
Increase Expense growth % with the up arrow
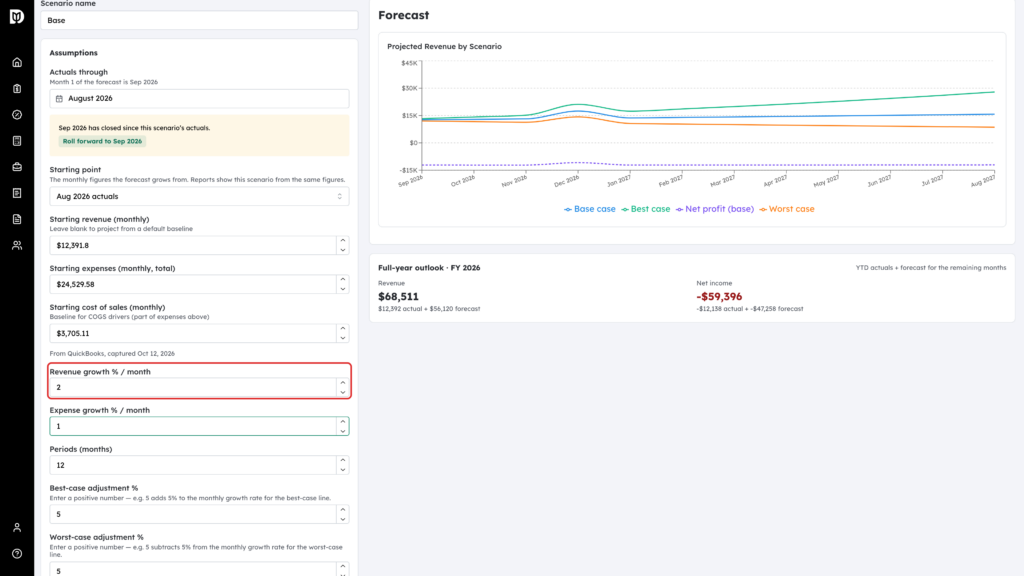[x=343, y=421]
